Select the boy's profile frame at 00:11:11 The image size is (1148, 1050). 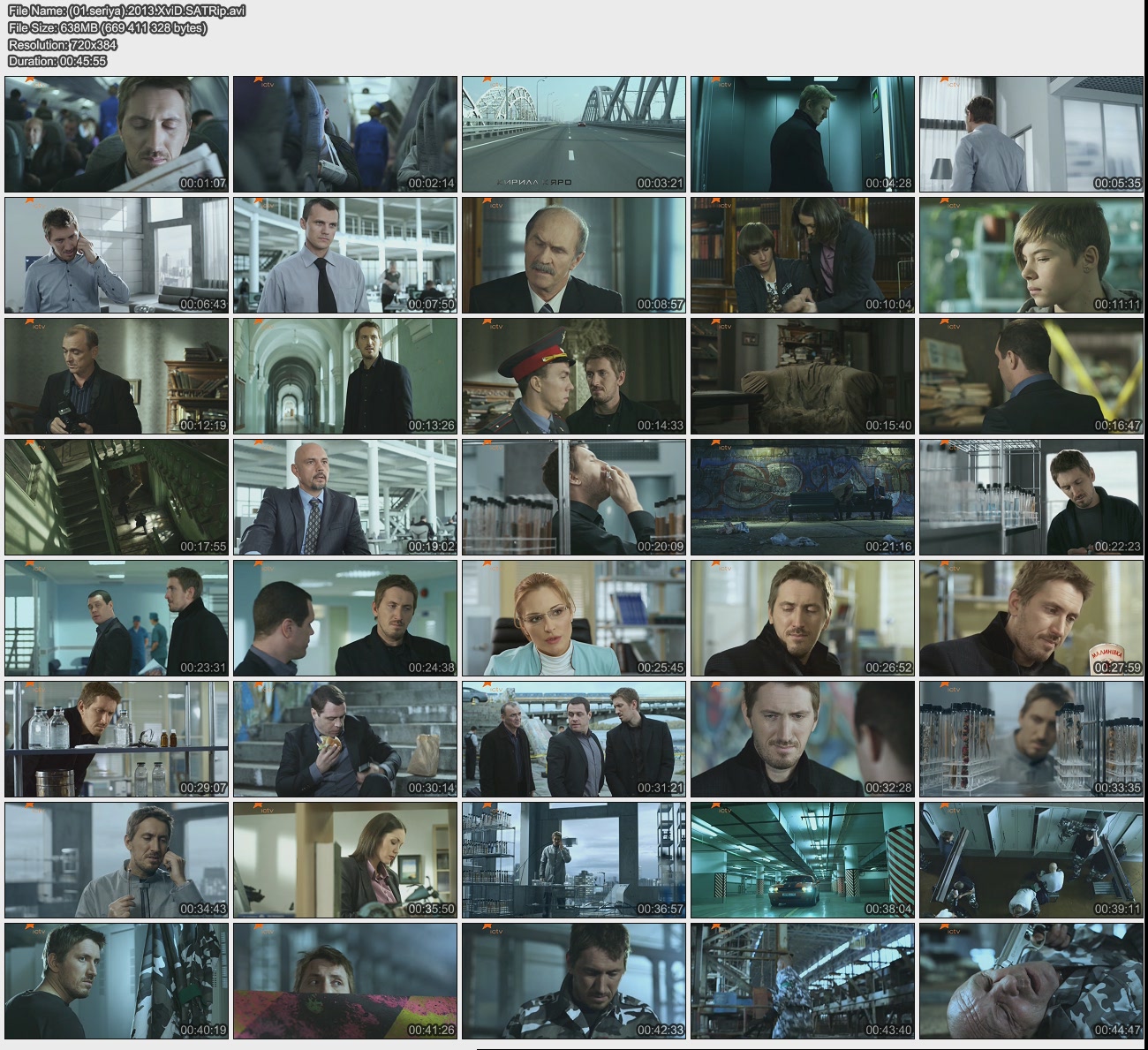point(1031,255)
